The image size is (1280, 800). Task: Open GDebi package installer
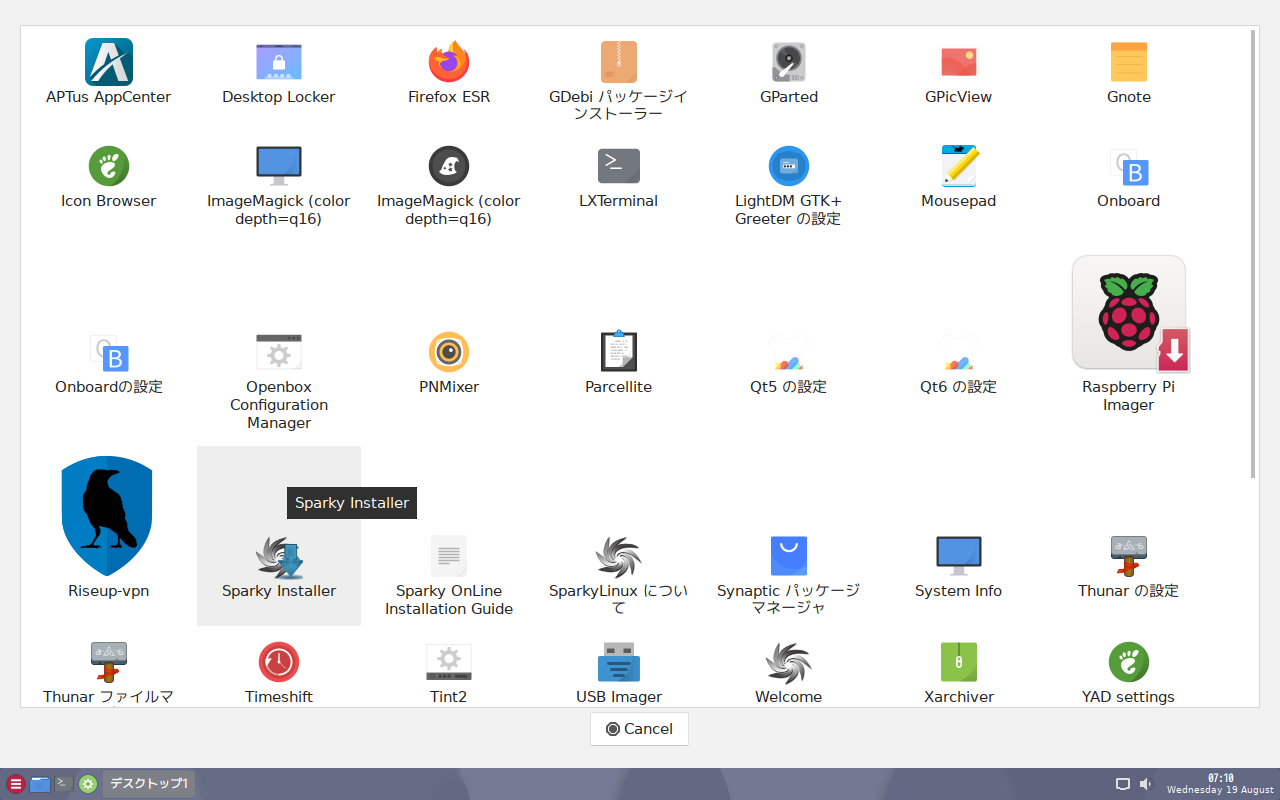pyautogui.click(x=619, y=80)
